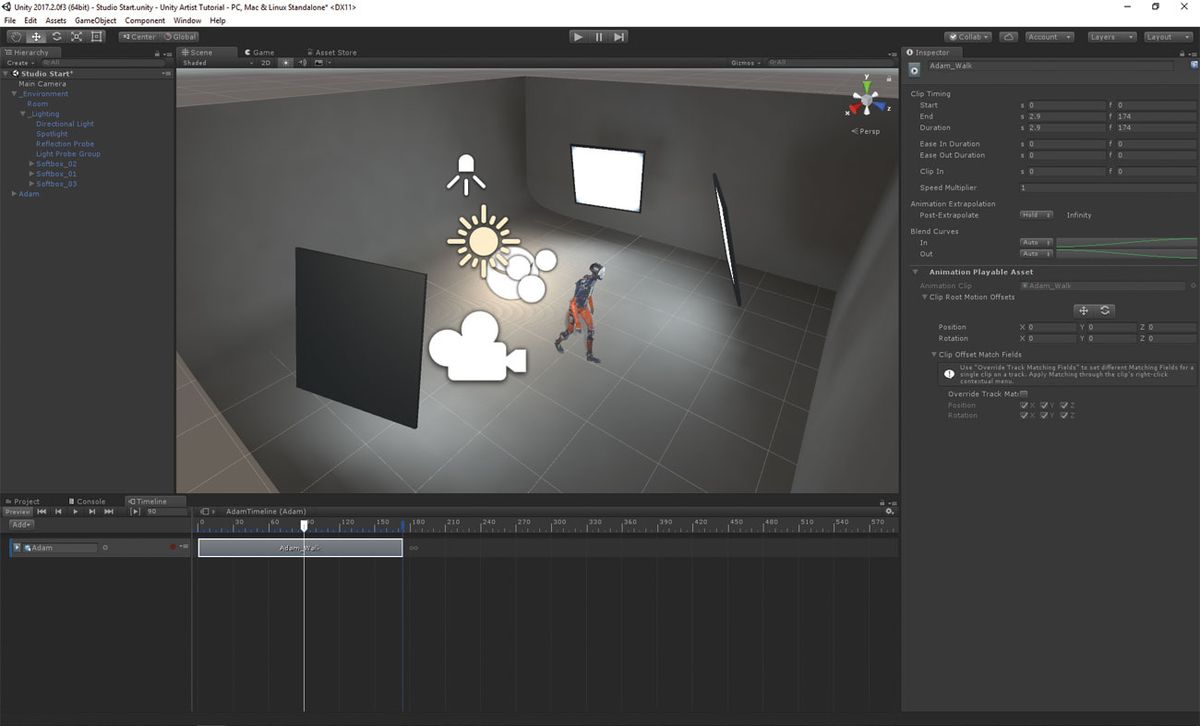
Task: Click the Preview button in the Timeline
Action: 17,511
